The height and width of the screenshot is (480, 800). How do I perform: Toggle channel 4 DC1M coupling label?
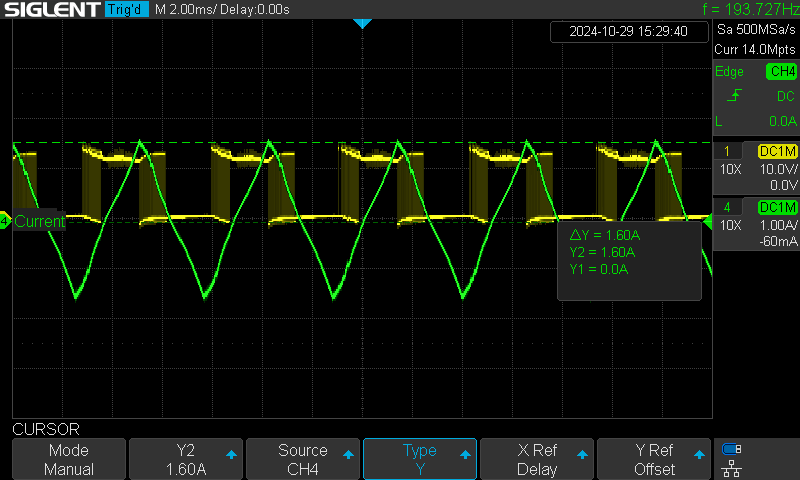(778, 207)
